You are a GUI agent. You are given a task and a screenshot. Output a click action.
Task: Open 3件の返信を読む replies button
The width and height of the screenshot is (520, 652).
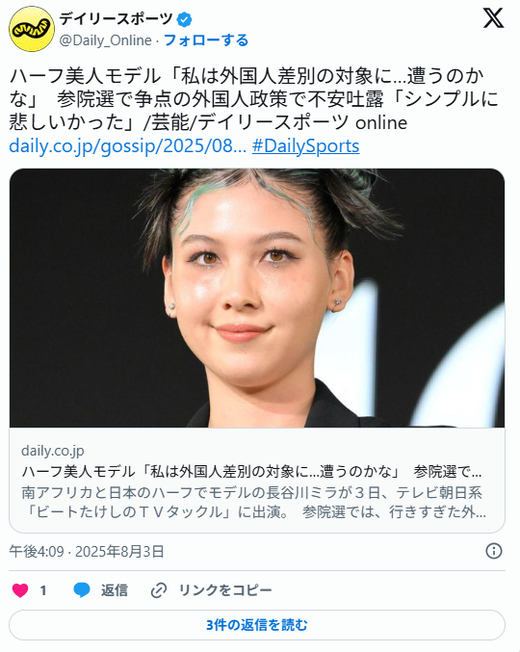point(257,625)
